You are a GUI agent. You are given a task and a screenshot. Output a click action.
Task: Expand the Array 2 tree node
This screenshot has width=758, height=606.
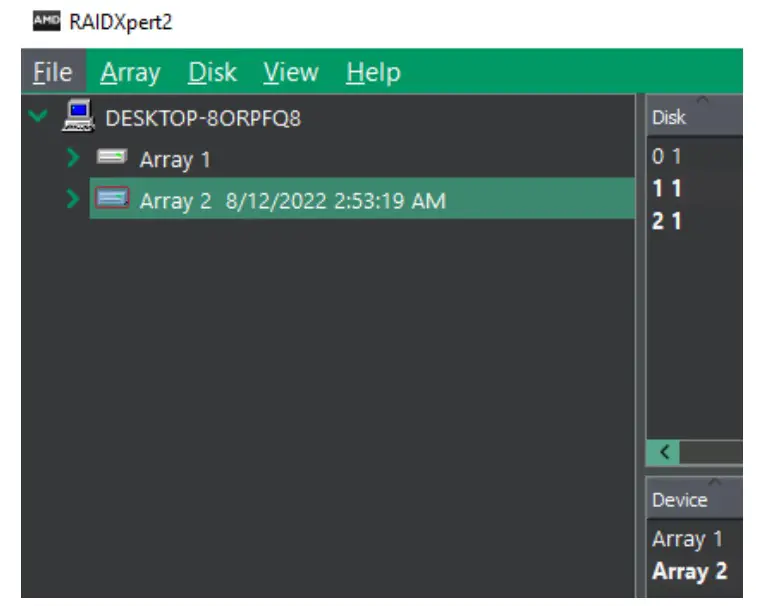(x=72, y=199)
